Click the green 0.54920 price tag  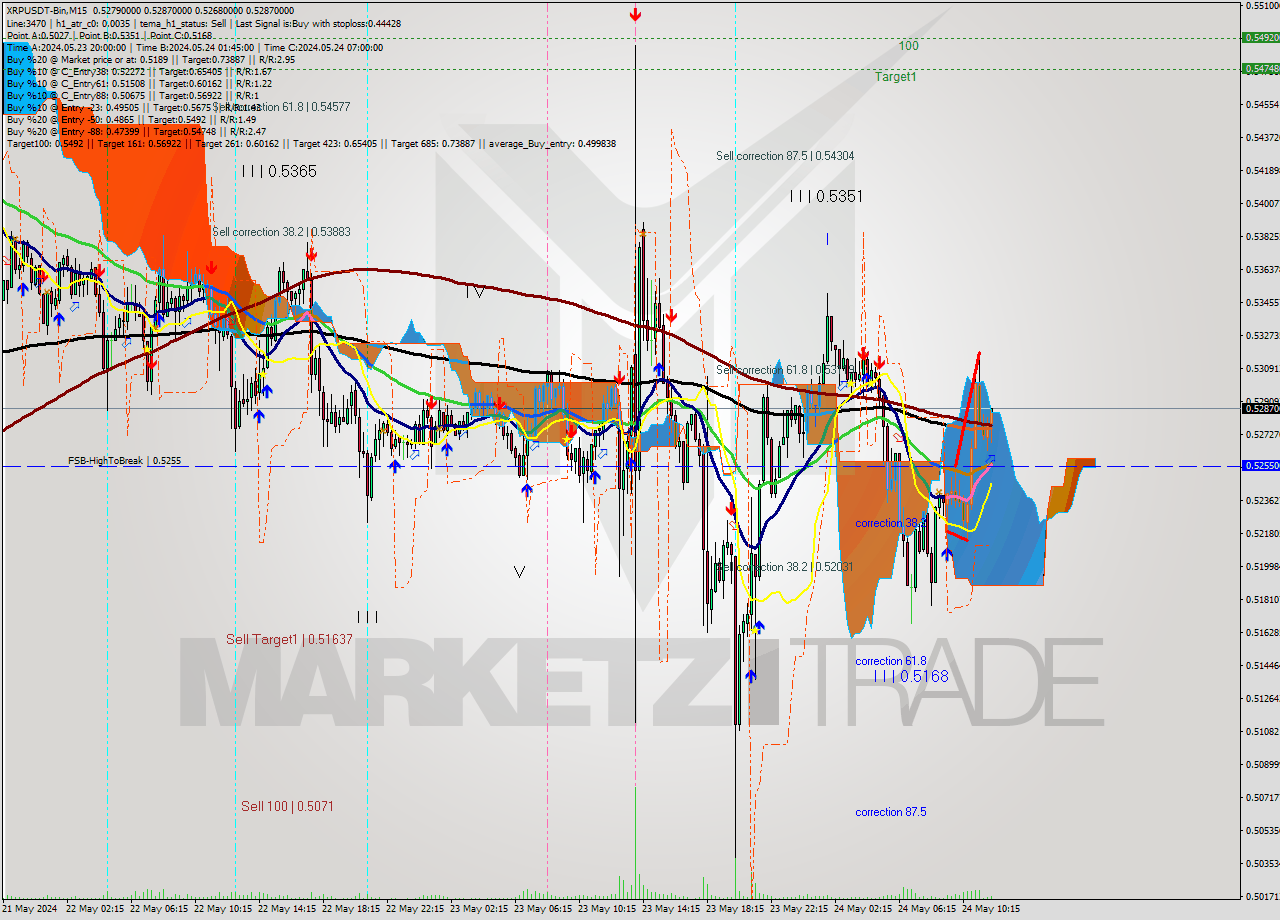click(x=1260, y=37)
